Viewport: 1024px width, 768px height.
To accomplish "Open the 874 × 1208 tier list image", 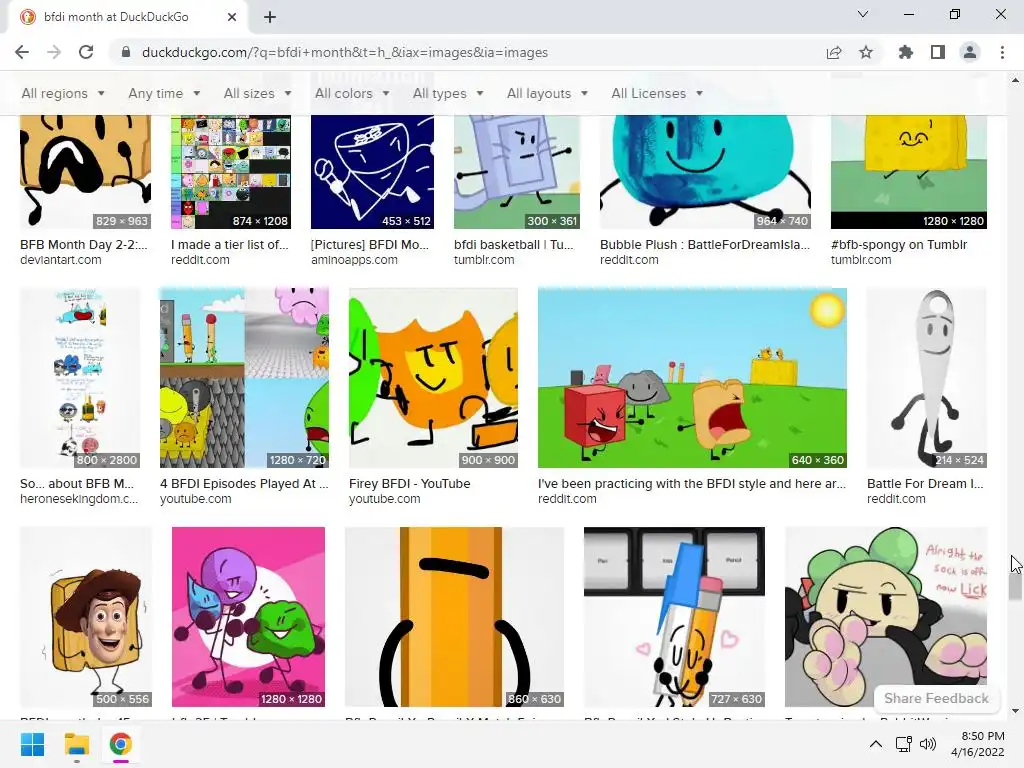I will coord(231,172).
